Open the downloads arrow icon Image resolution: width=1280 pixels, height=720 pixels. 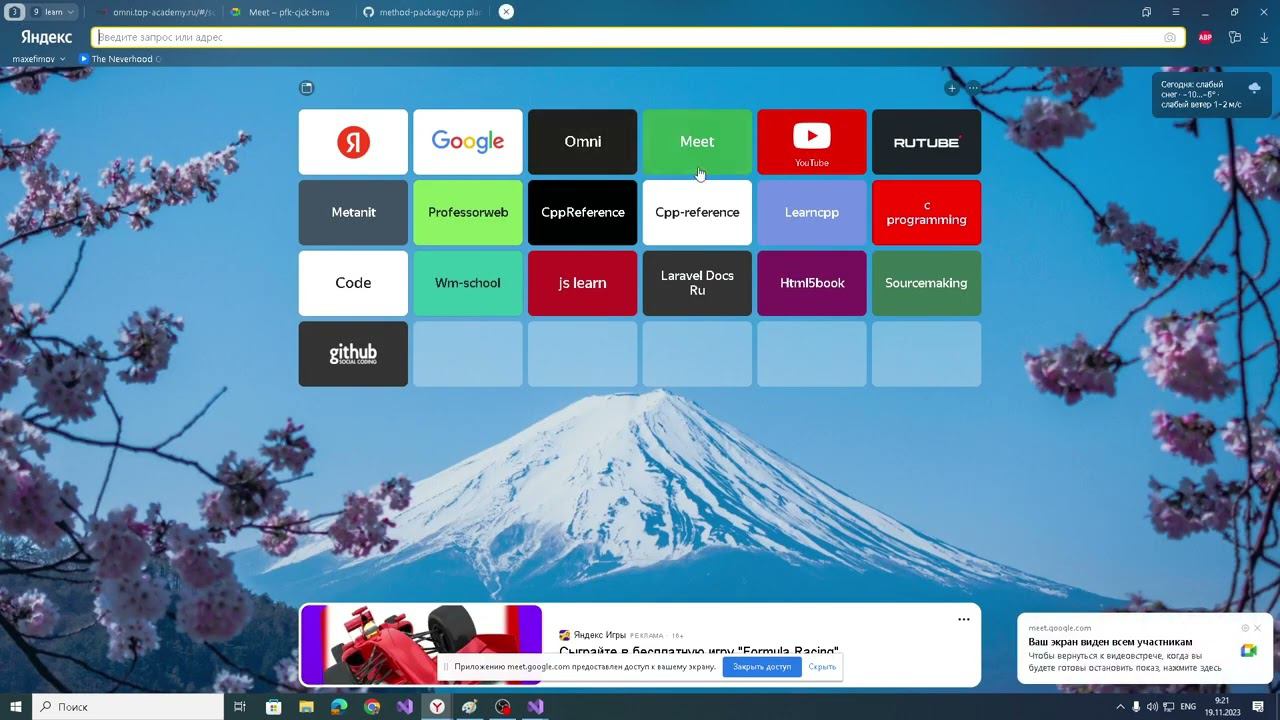pyautogui.click(x=1264, y=37)
